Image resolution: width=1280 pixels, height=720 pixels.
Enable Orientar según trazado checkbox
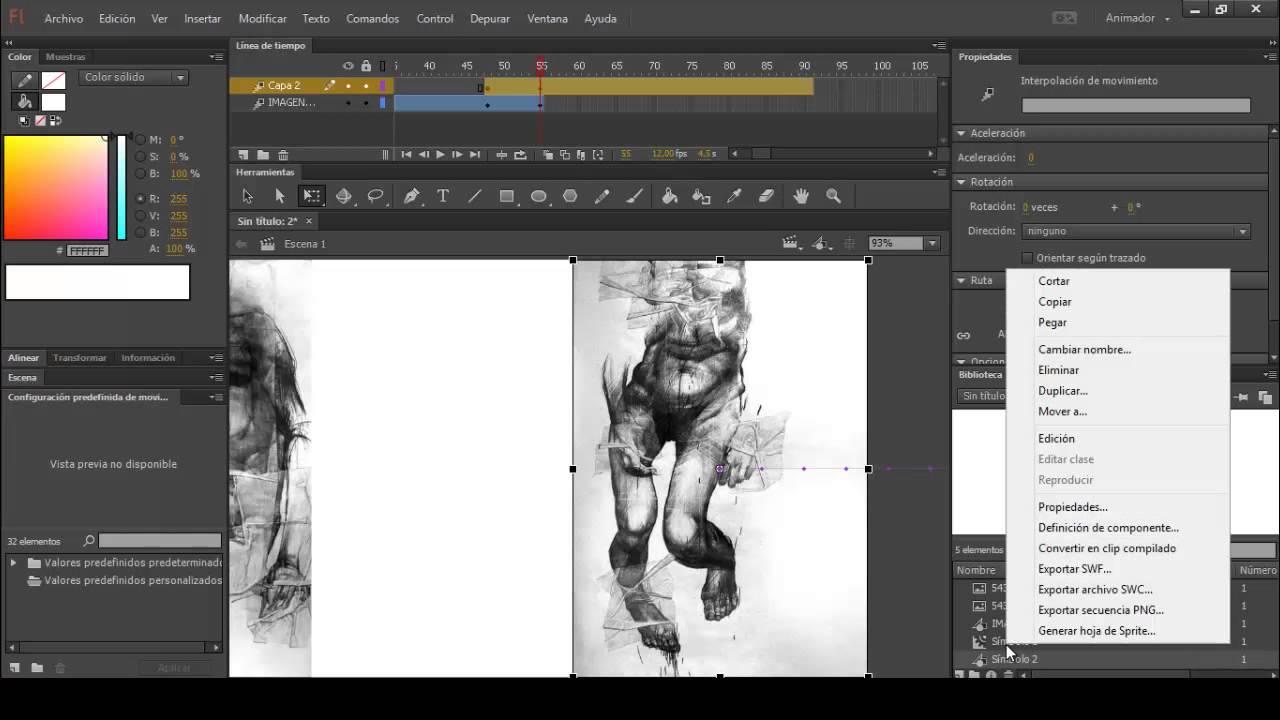click(1027, 258)
